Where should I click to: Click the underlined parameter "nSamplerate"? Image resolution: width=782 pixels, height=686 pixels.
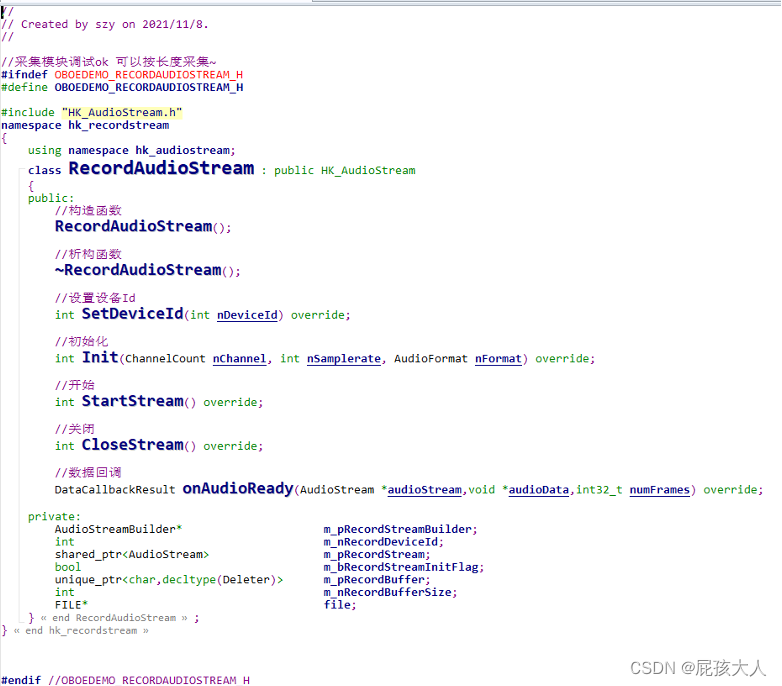coord(344,359)
